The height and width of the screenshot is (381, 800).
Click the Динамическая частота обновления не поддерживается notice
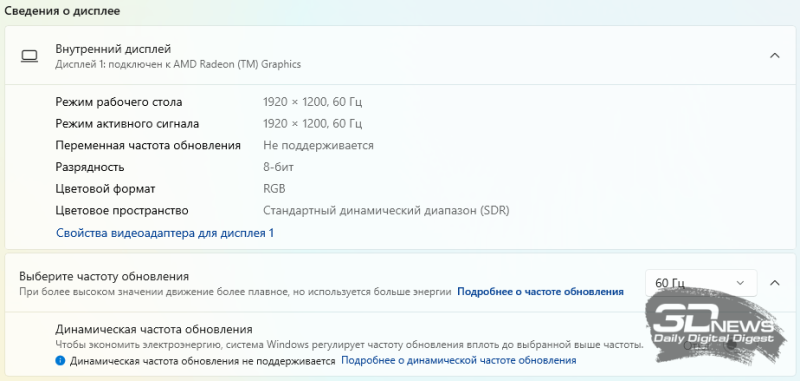point(203,361)
